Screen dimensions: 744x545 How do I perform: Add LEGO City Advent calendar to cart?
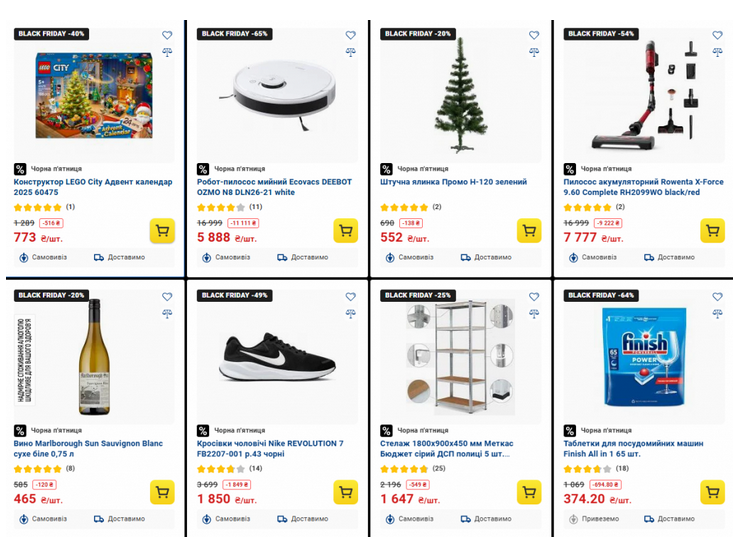(162, 231)
